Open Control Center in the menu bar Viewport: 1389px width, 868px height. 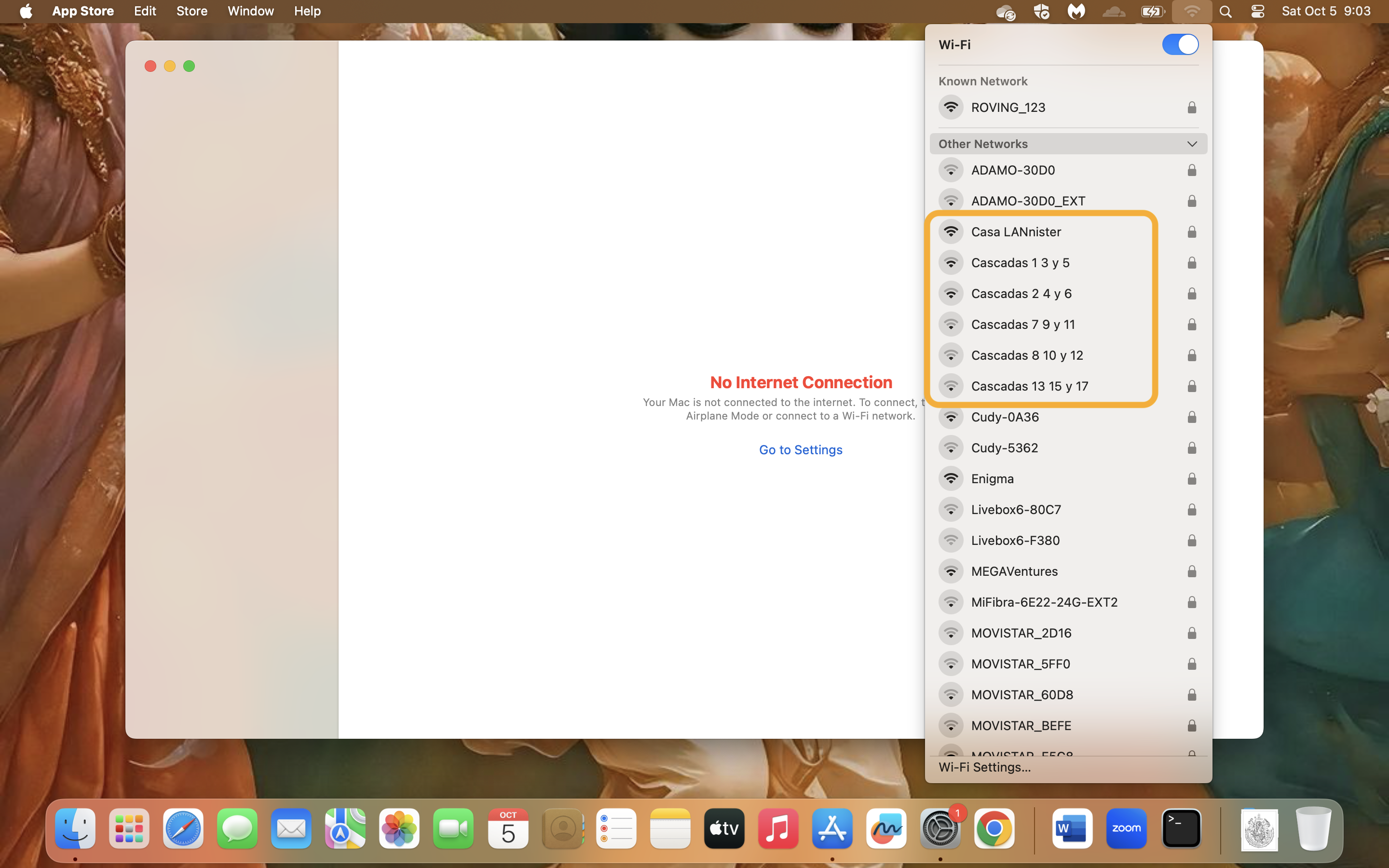click(1257, 12)
